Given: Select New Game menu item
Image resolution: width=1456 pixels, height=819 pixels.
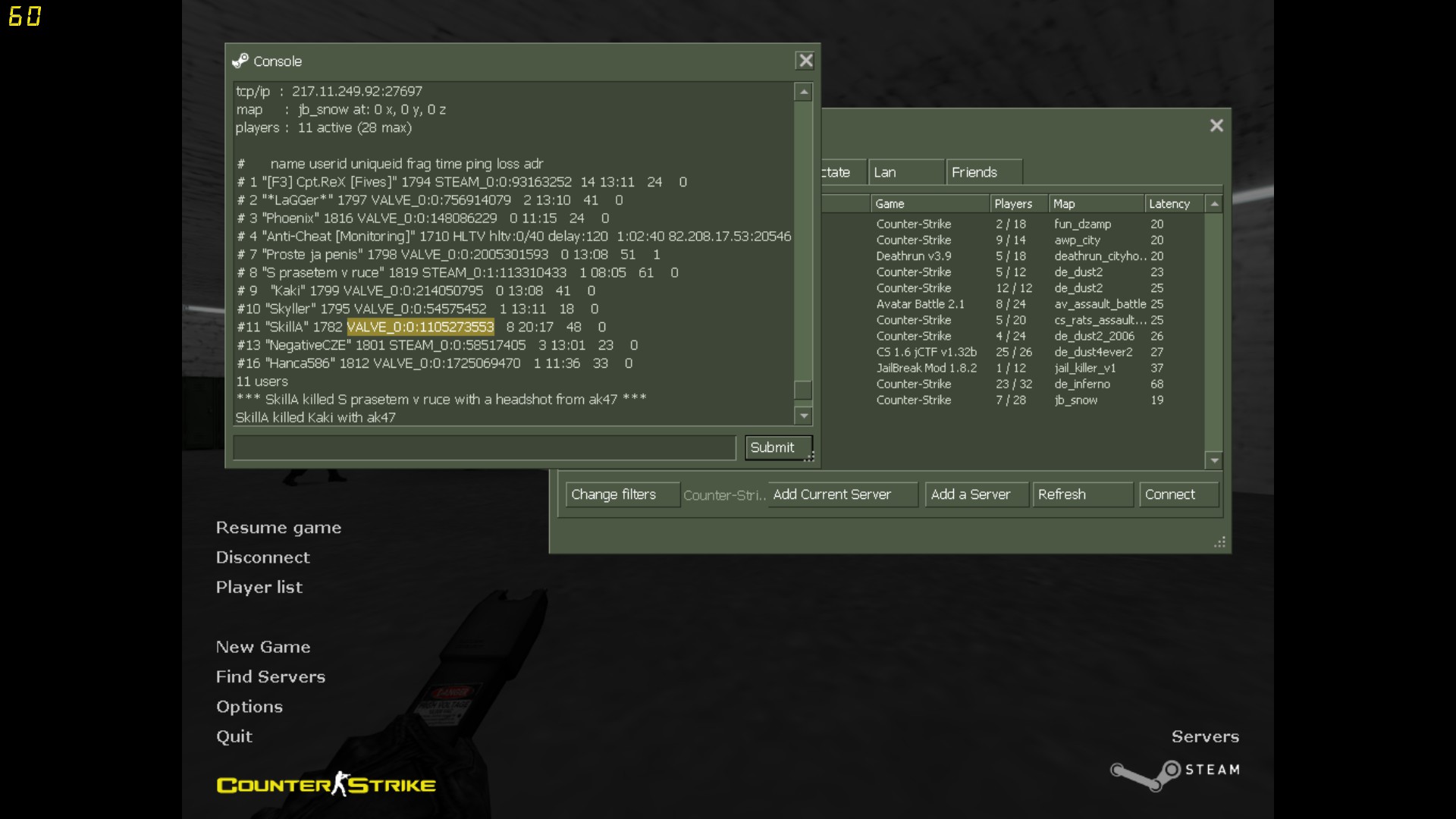Looking at the screenshot, I should coord(262,647).
